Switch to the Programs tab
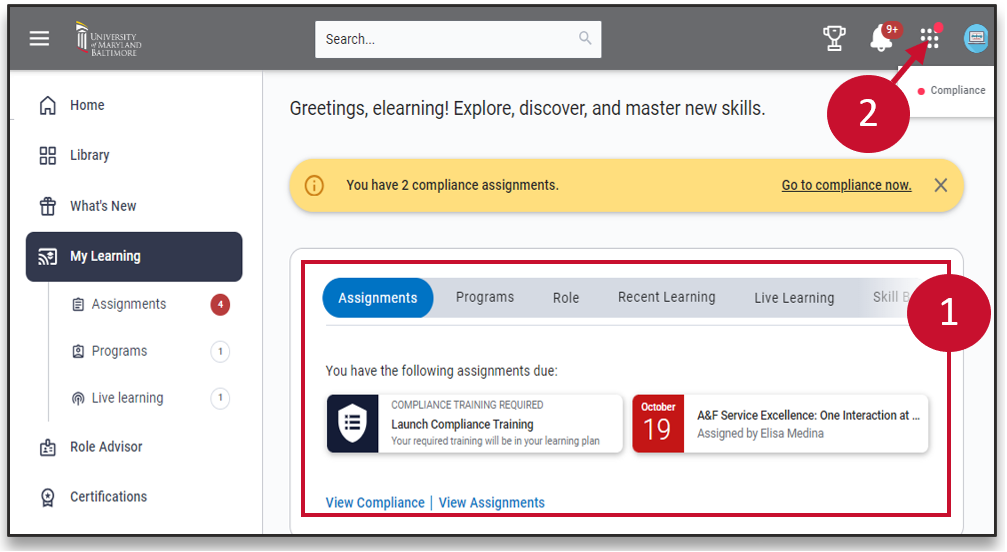This screenshot has height=552, width=1007. [x=485, y=298]
